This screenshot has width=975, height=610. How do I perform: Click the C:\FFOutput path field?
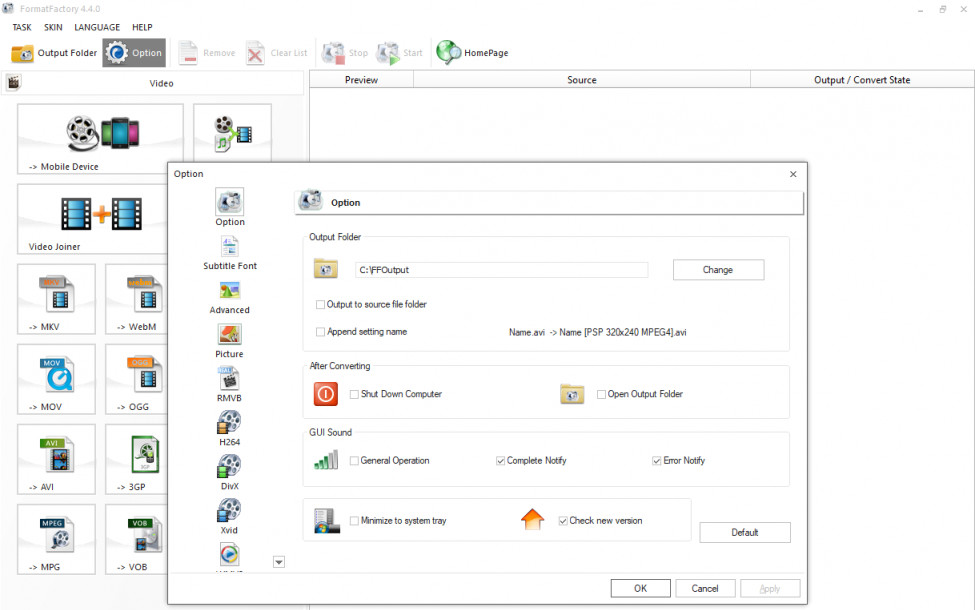pos(501,270)
